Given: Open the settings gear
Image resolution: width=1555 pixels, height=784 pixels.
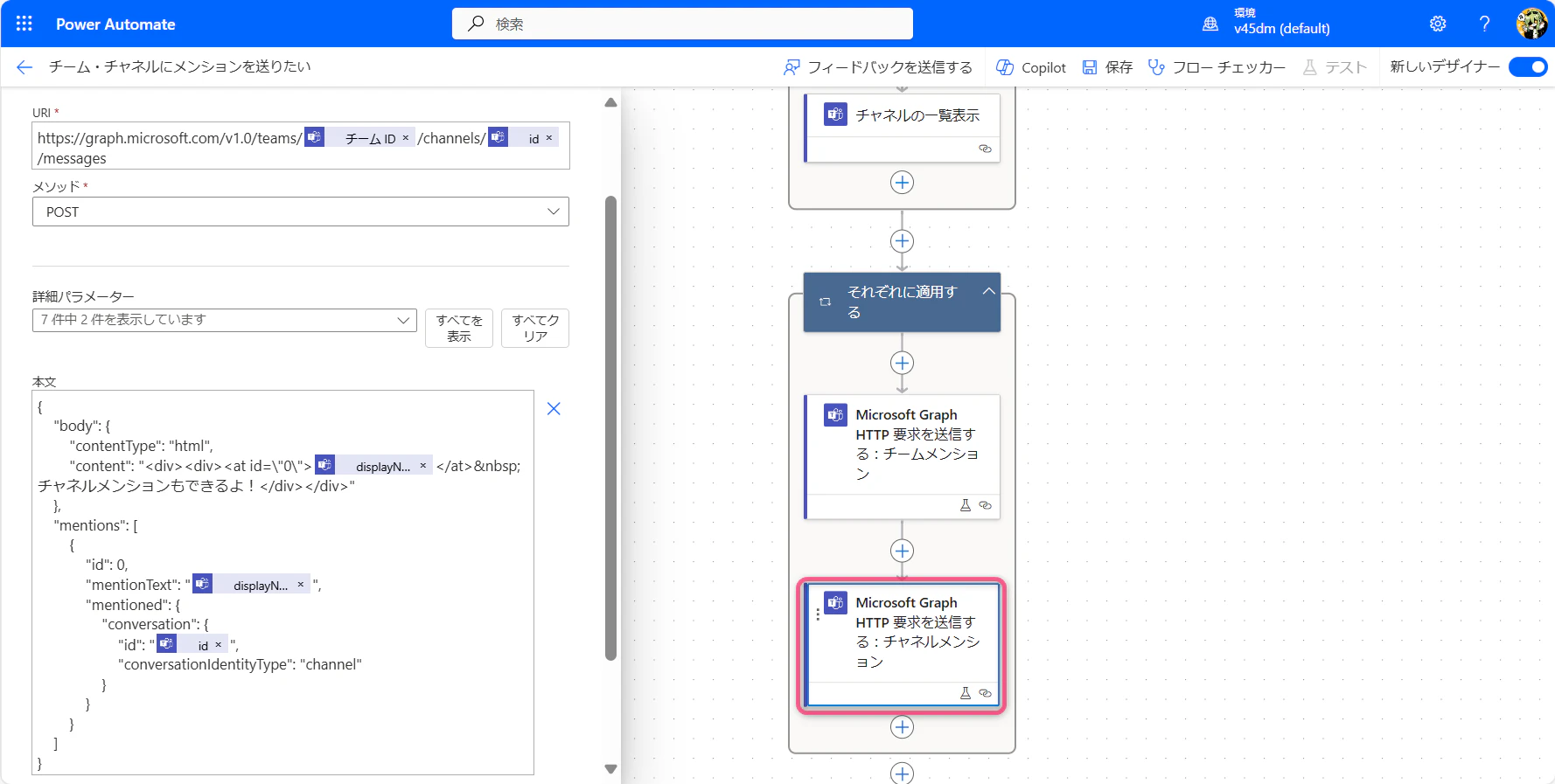Looking at the screenshot, I should 1438,24.
